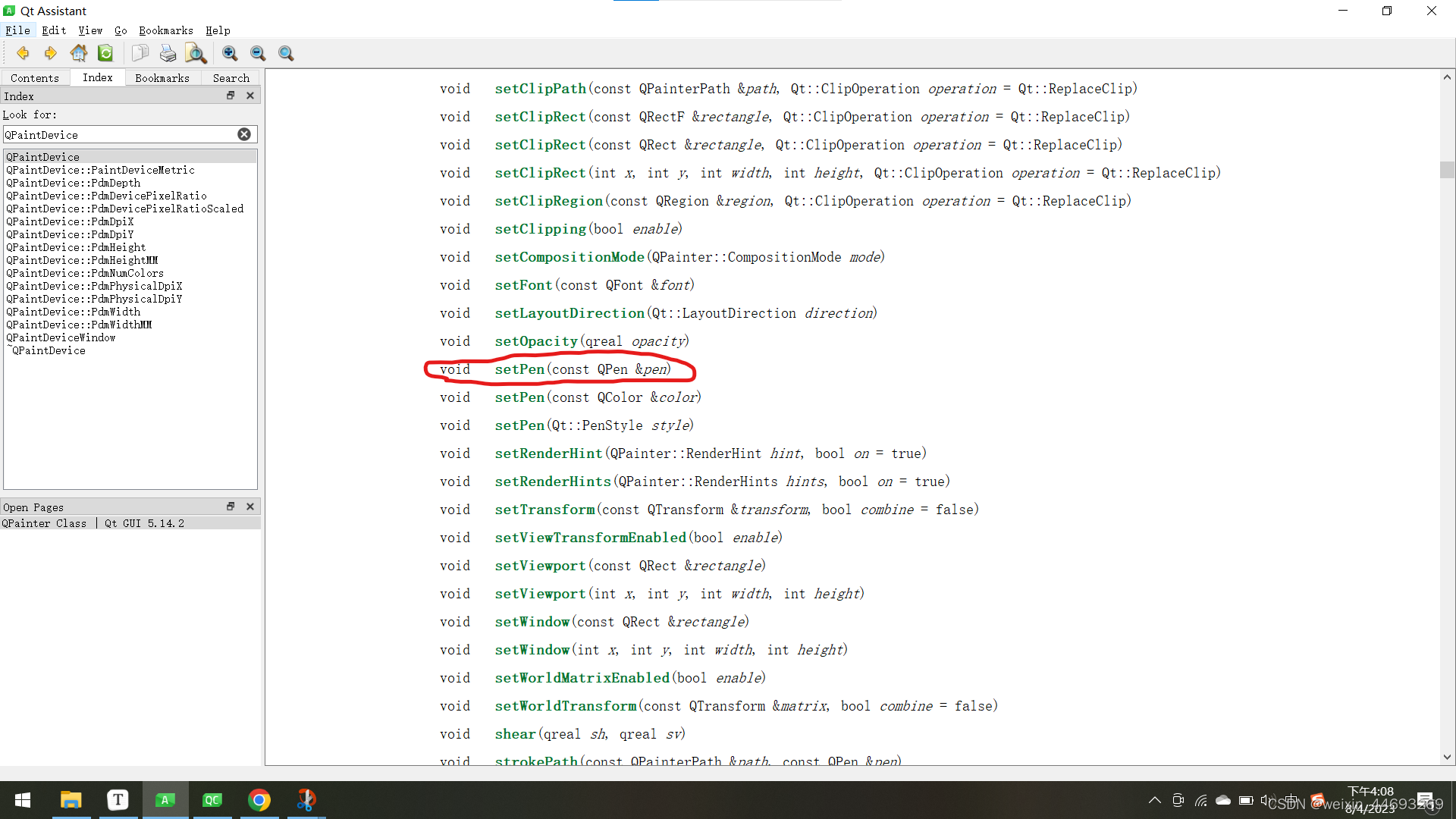This screenshot has width=1456, height=819.
Task: Click the vertical scrollbar thumb
Action: click(1447, 170)
